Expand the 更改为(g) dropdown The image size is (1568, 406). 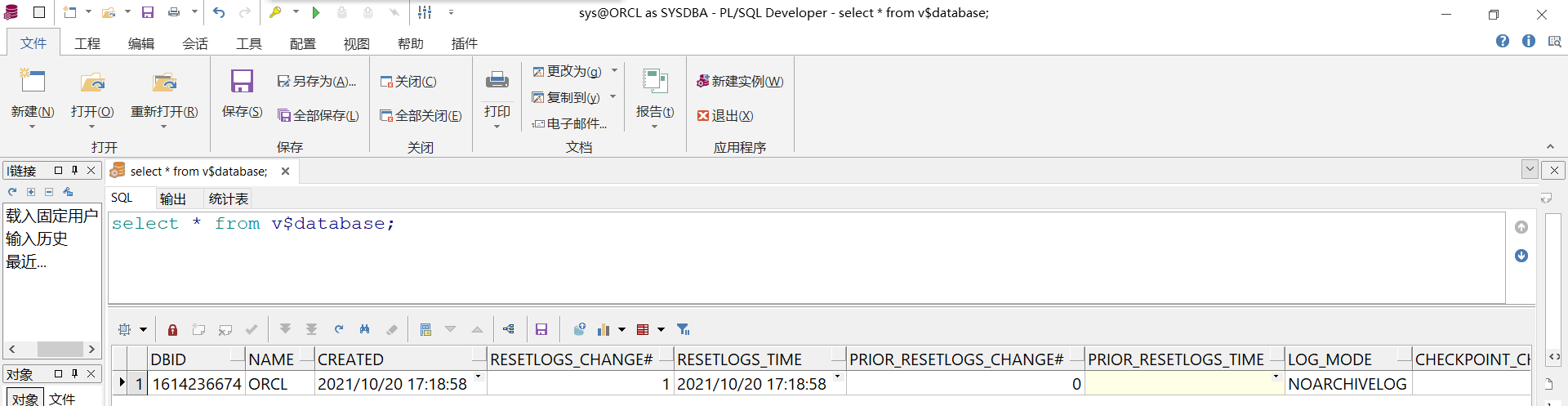[x=614, y=71]
